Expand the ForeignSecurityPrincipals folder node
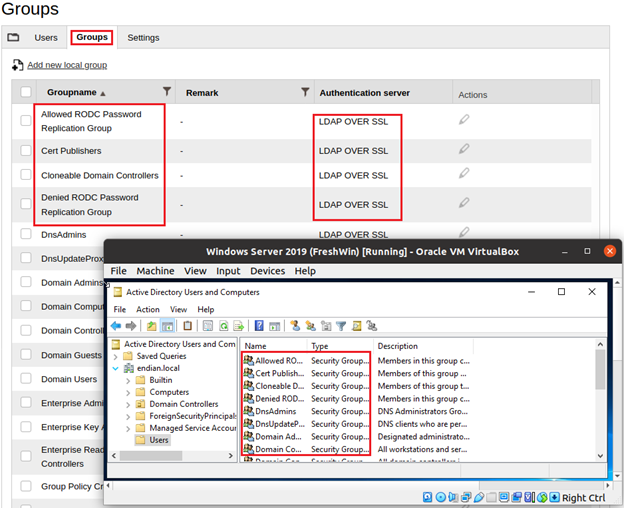The height and width of the screenshot is (508, 624). (128, 417)
